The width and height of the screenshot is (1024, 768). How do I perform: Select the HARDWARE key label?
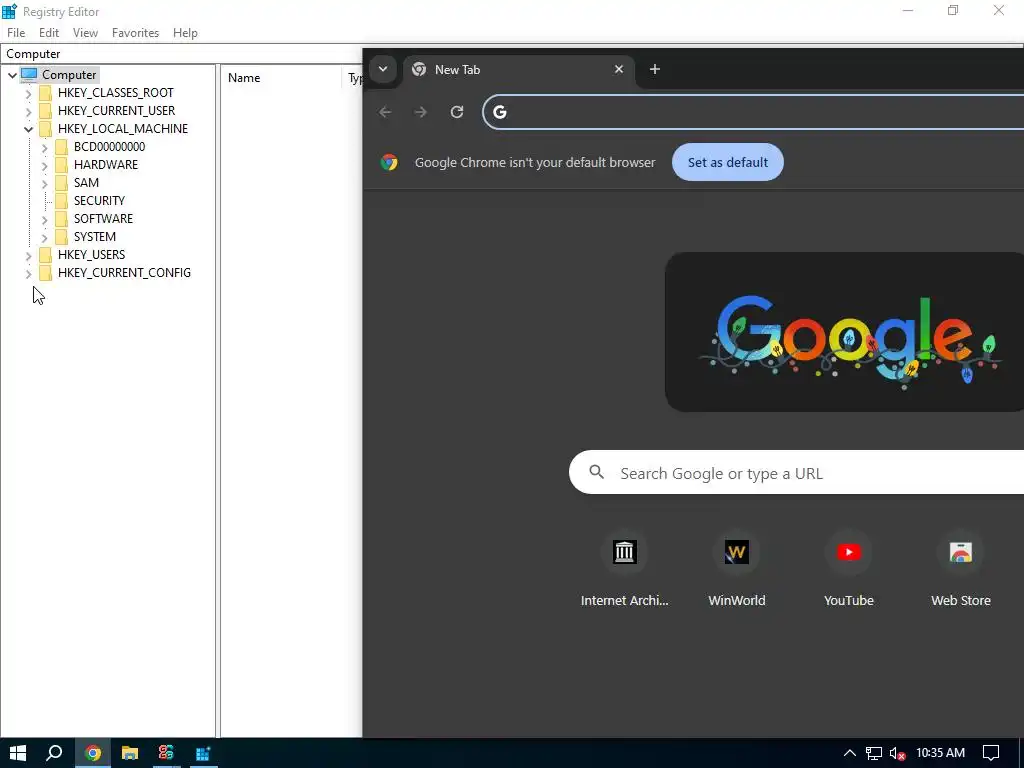pos(106,165)
